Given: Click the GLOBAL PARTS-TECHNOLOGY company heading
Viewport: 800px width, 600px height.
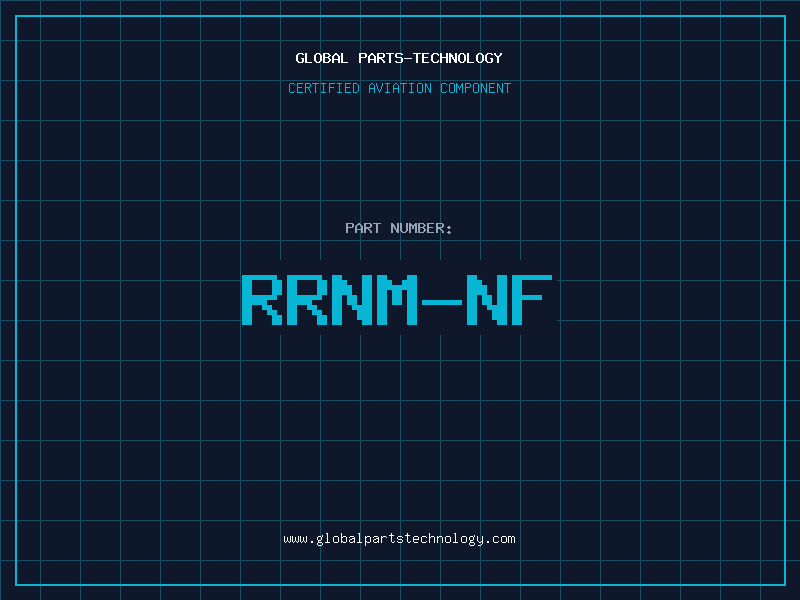Looking at the screenshot, I should click(x=399, y=58).
